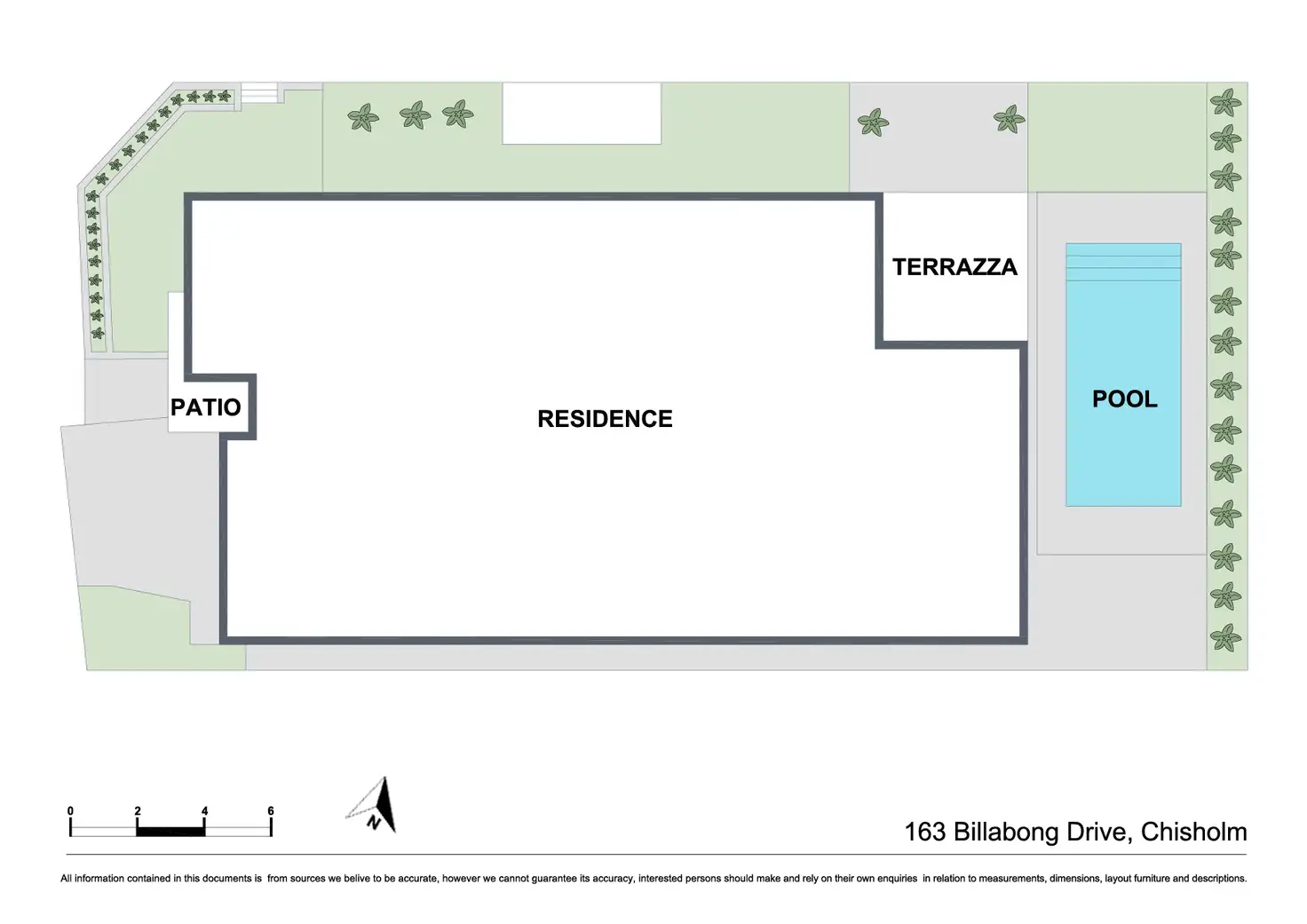
Task: Click the leftmost plant in the top lawn
Action: [362, 117]
